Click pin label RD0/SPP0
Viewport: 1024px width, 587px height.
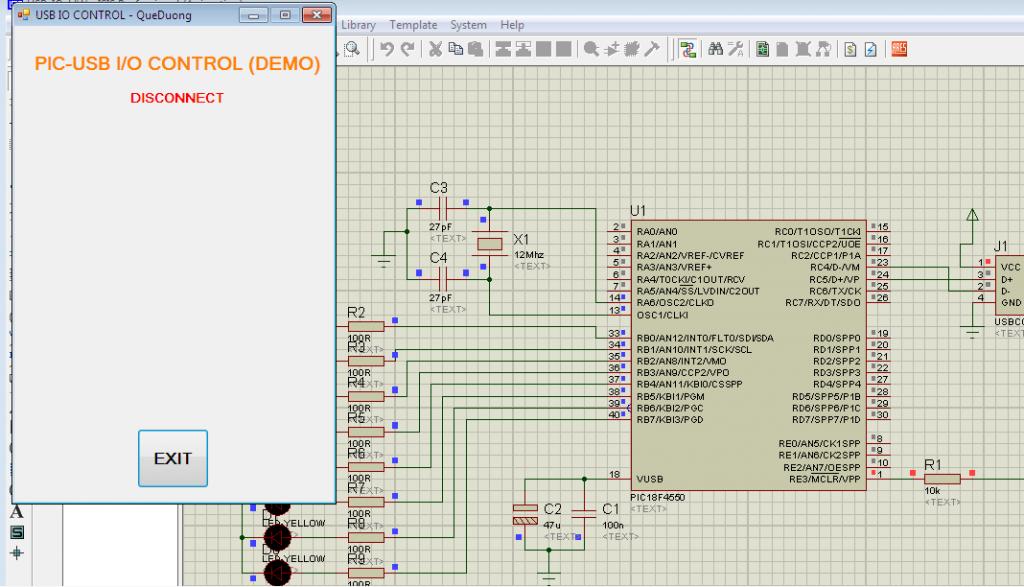(837, 338)
